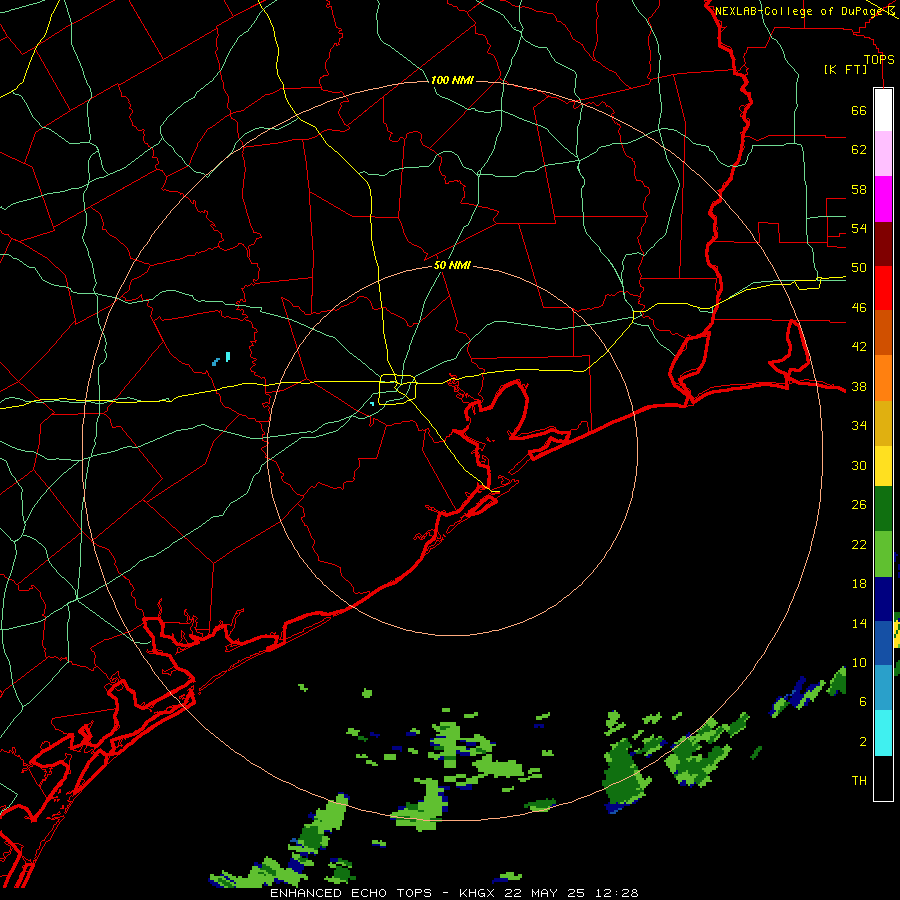Click the legend value "50"
900x900 pixels.
click(x=859, y=268)
